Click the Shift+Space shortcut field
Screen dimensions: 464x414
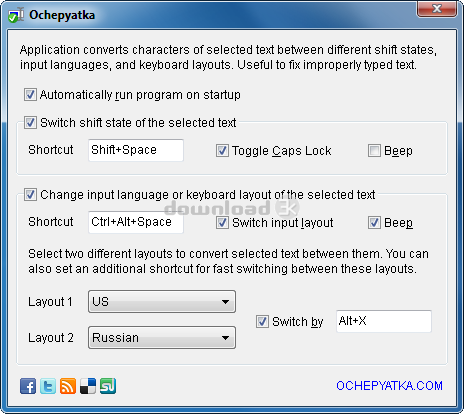tap(136, 150)
